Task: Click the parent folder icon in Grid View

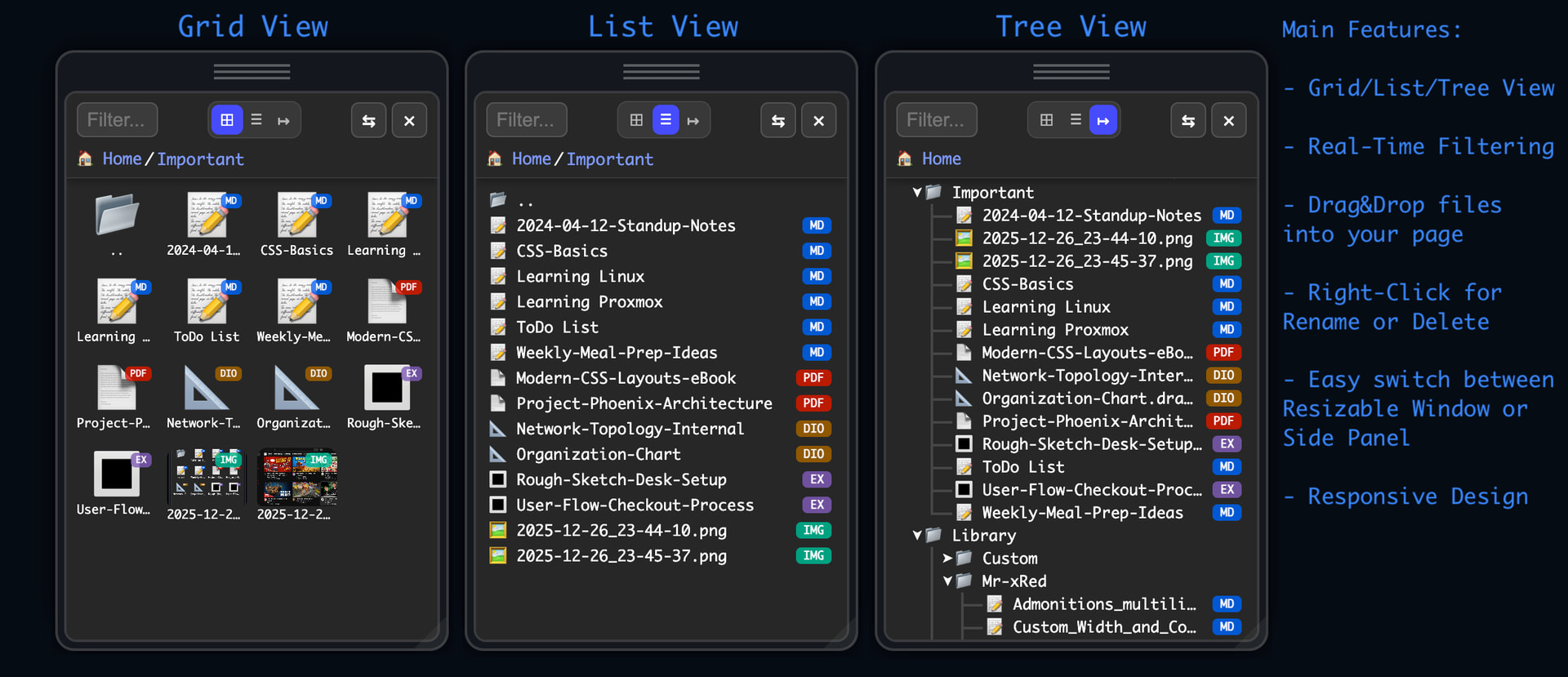Action: (116, 216)
